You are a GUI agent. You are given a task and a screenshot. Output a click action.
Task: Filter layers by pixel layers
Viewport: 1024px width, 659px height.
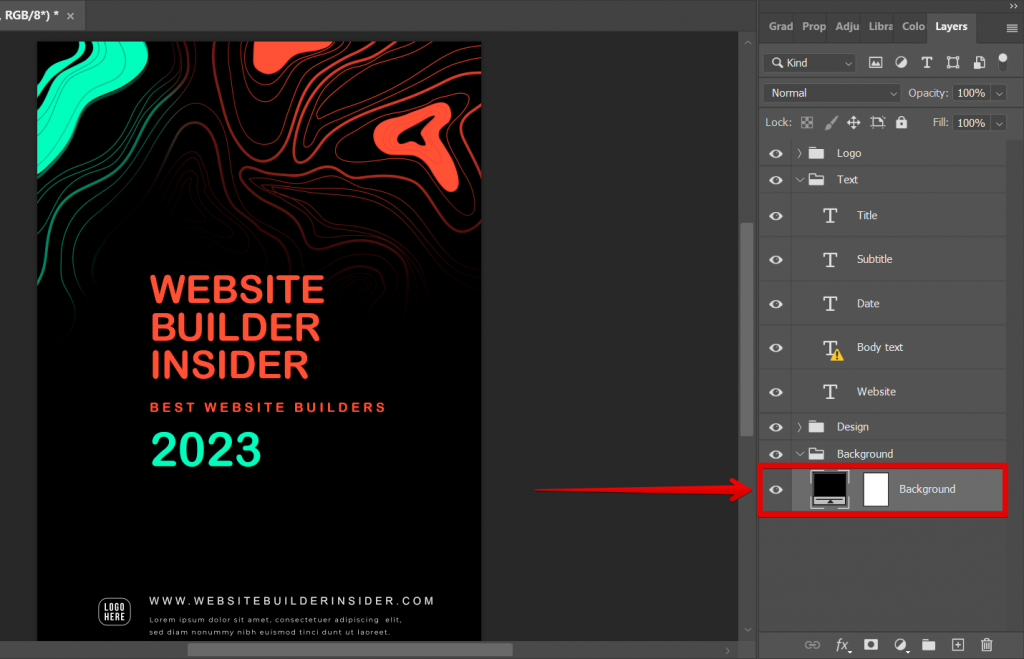(875, 62)
